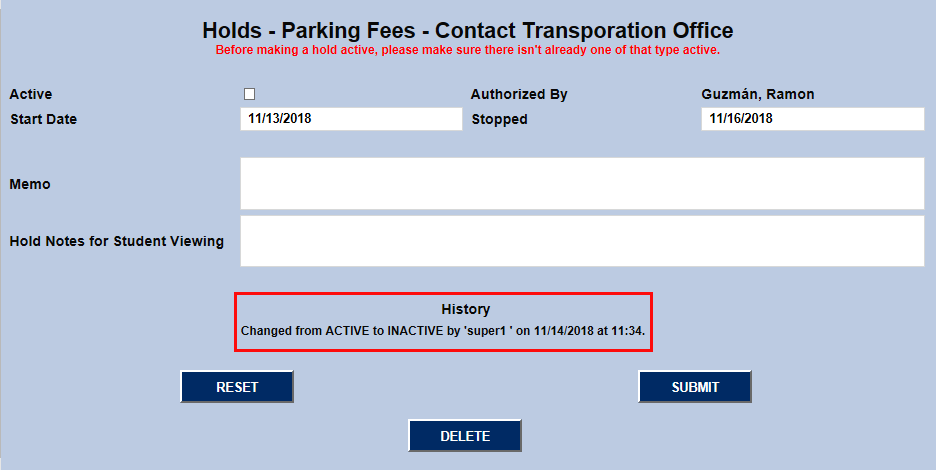The image size is (936, 470).
Task: Click the red warning message under title
Action: point(467,49)
